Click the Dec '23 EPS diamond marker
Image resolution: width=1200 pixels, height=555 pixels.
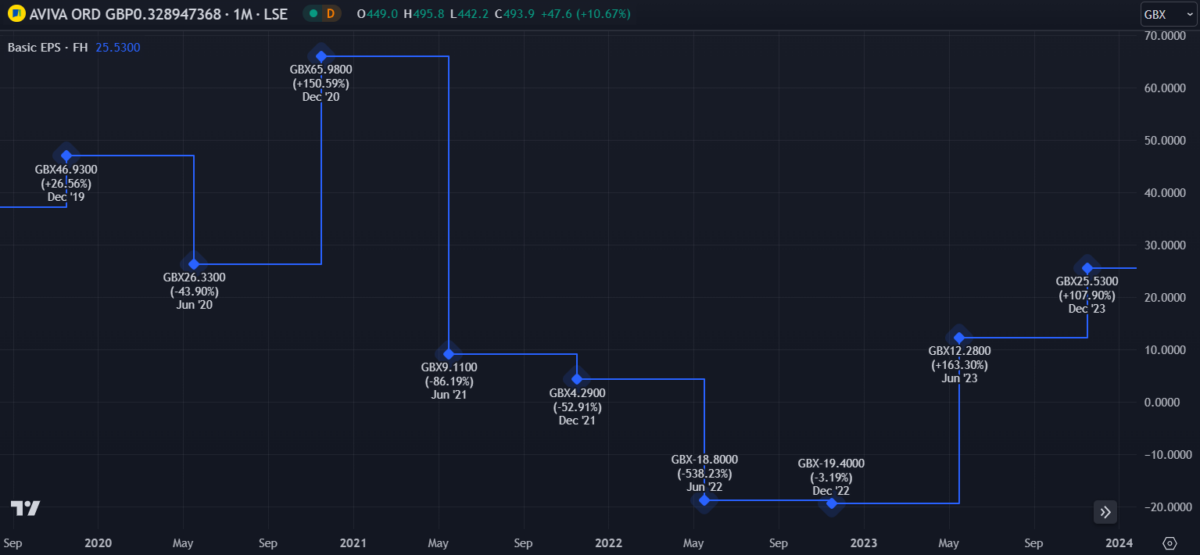coord(1087,268)
